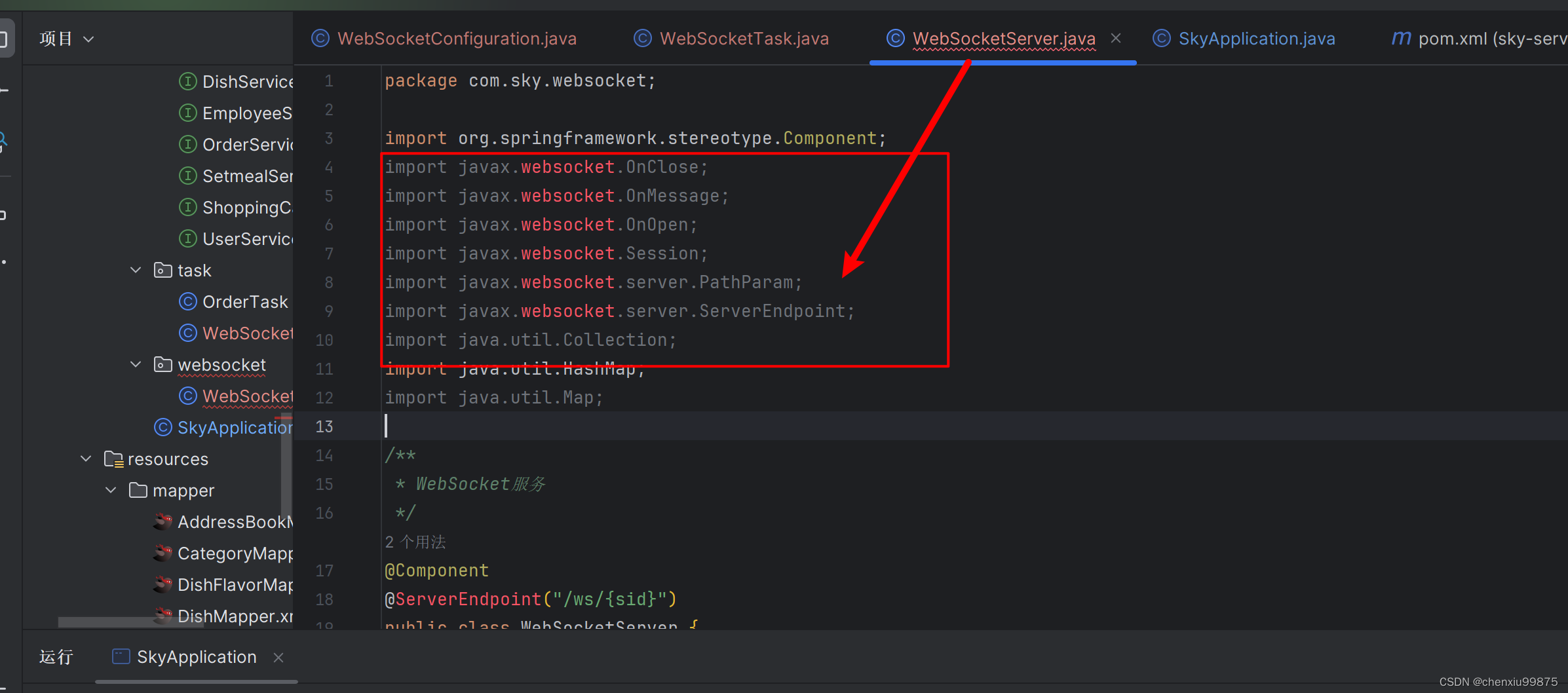Viewport: 1568px width, 693px height.
Task: Collapse the task folder in the project tree
Action: click(135, 270)
